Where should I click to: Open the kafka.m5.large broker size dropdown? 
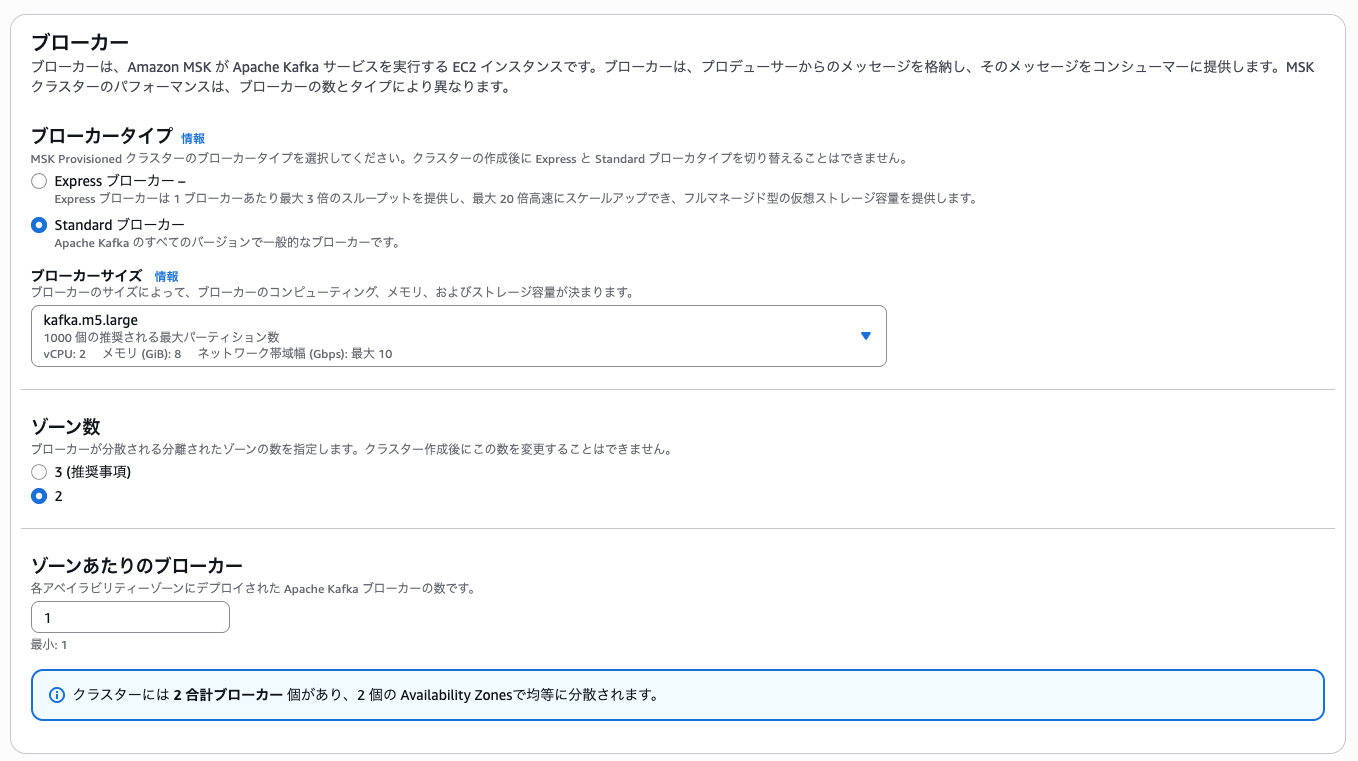coord(459,336)
